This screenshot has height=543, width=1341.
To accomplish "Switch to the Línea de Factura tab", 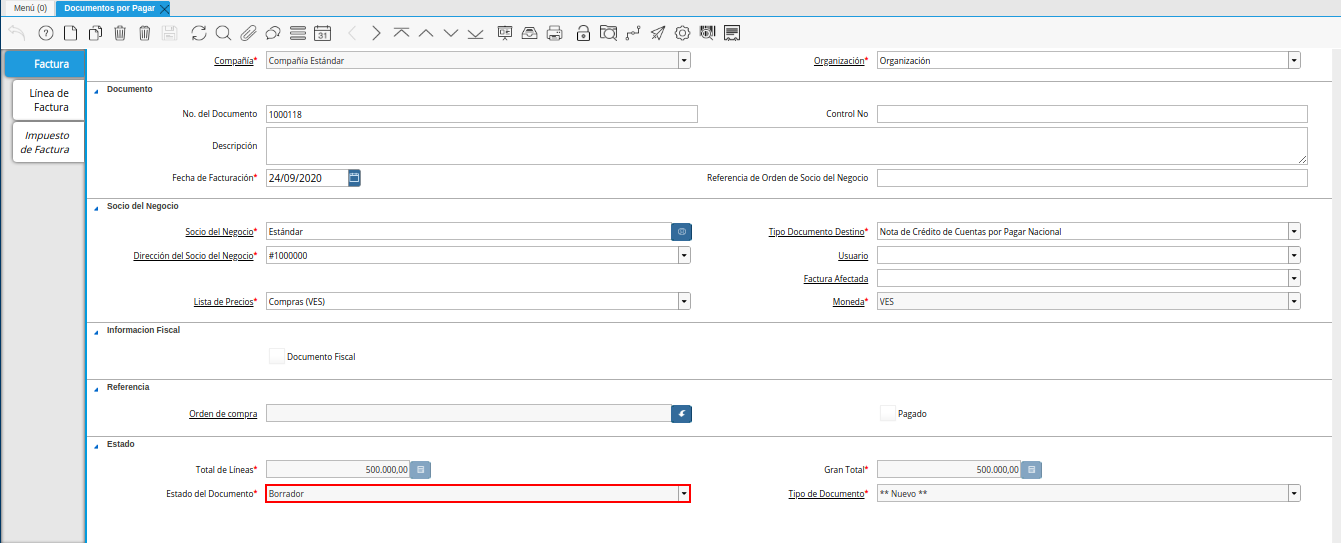I will (49, 100).
